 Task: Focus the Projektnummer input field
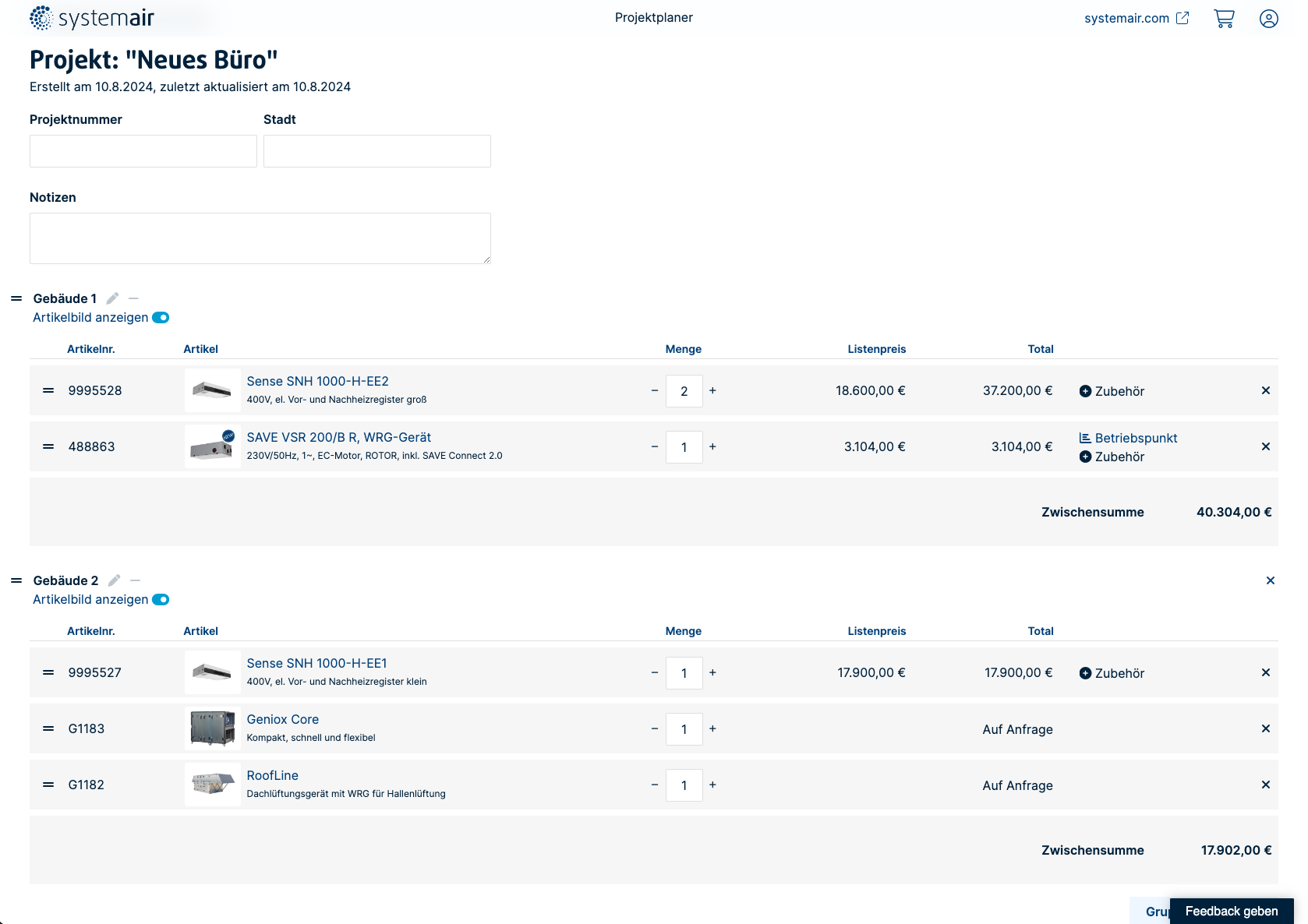[x=143, y=151]
